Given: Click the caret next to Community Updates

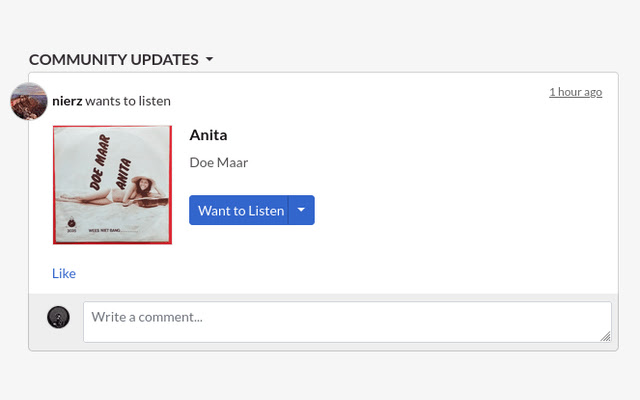Looking at the screenshot, I should pos(209,60).
